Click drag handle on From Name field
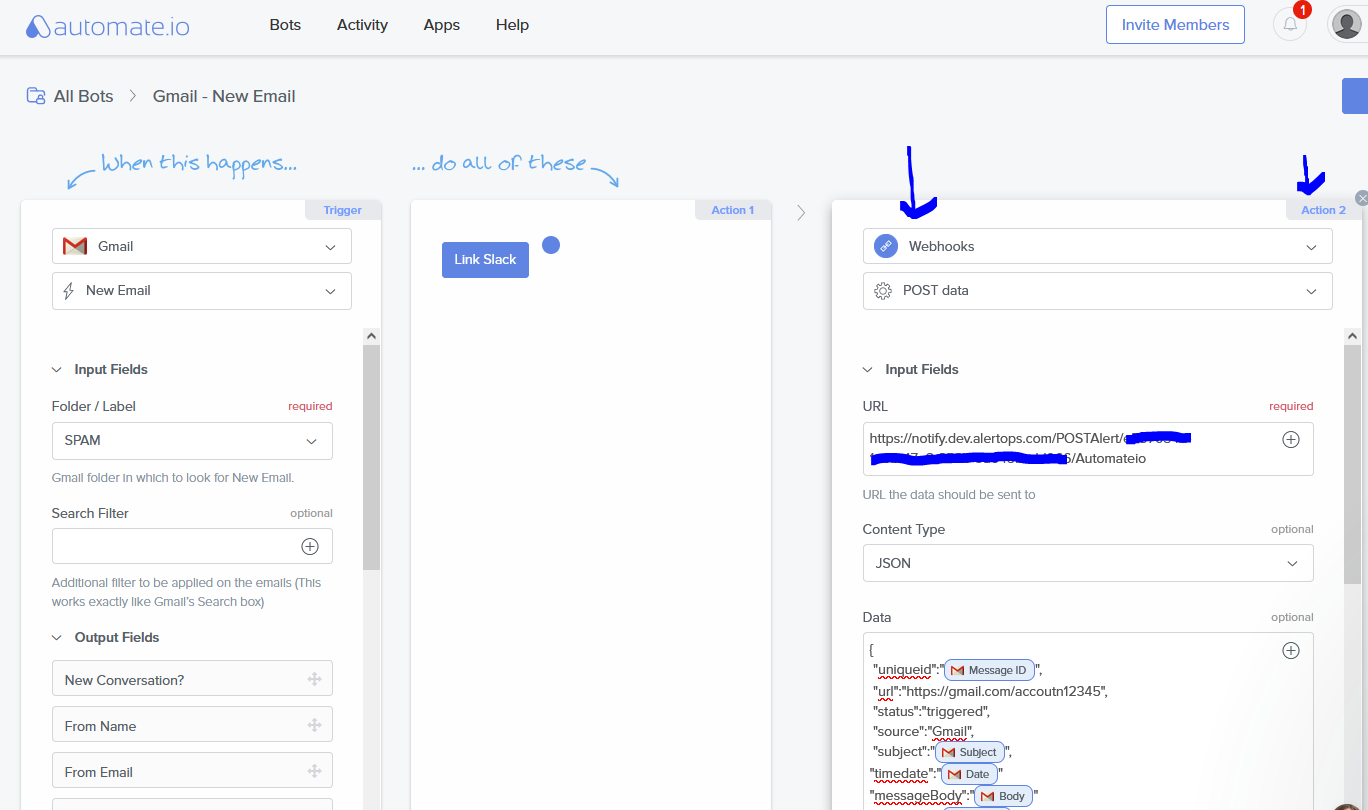Image resolution: width=1368 pixels, height=810 pixels. [314, 725]
